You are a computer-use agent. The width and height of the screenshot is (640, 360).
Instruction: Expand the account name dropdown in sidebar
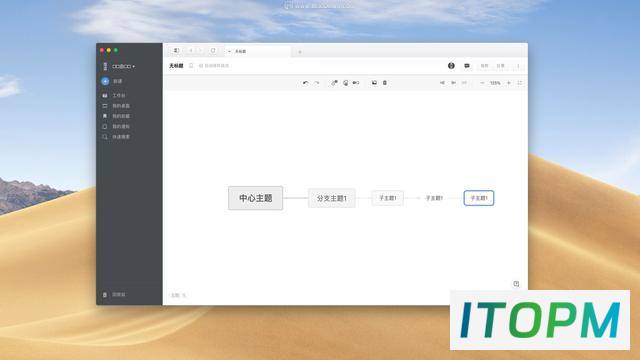[123, 66]
